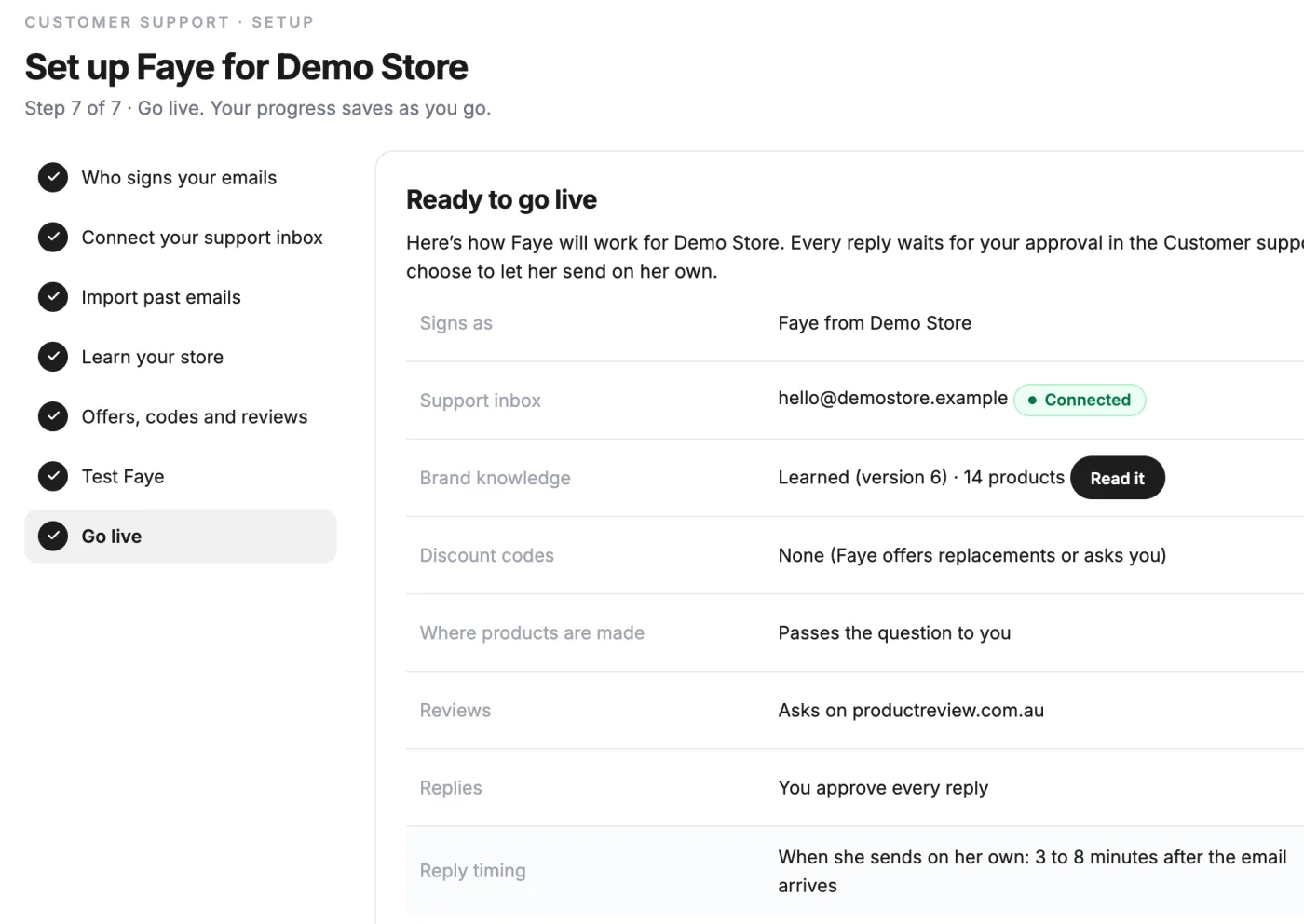This screenshot has width=1304, height=924.
Task: Select the check icon next to Import past emails
Action: [x=53, y=296]
